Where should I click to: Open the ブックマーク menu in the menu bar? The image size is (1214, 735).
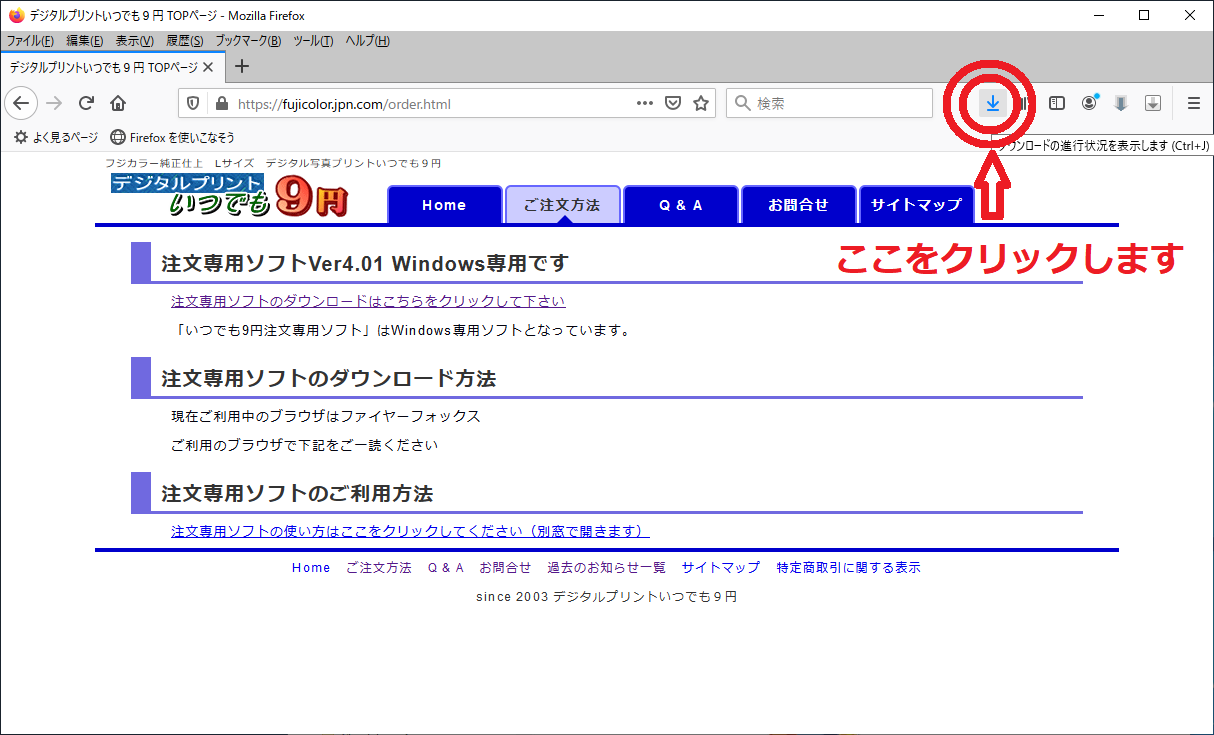point(248,41)
